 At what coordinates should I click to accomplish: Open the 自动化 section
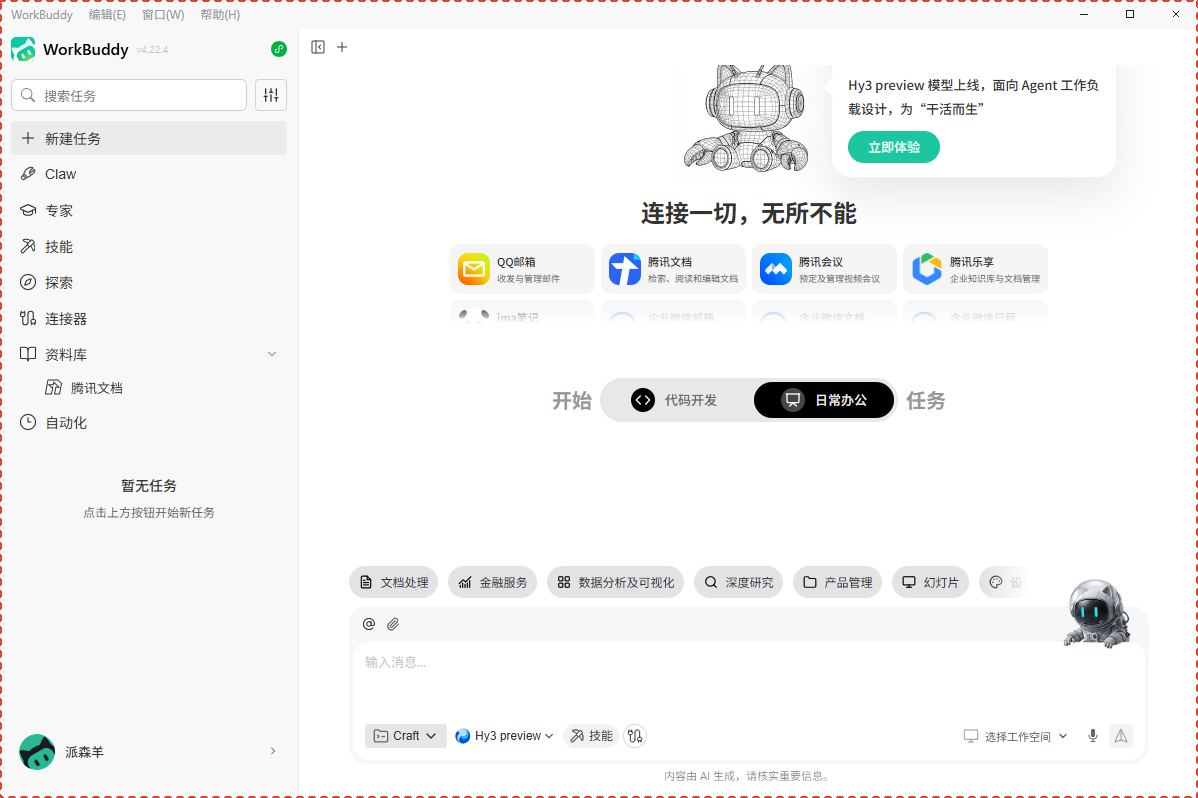(149, 422)
